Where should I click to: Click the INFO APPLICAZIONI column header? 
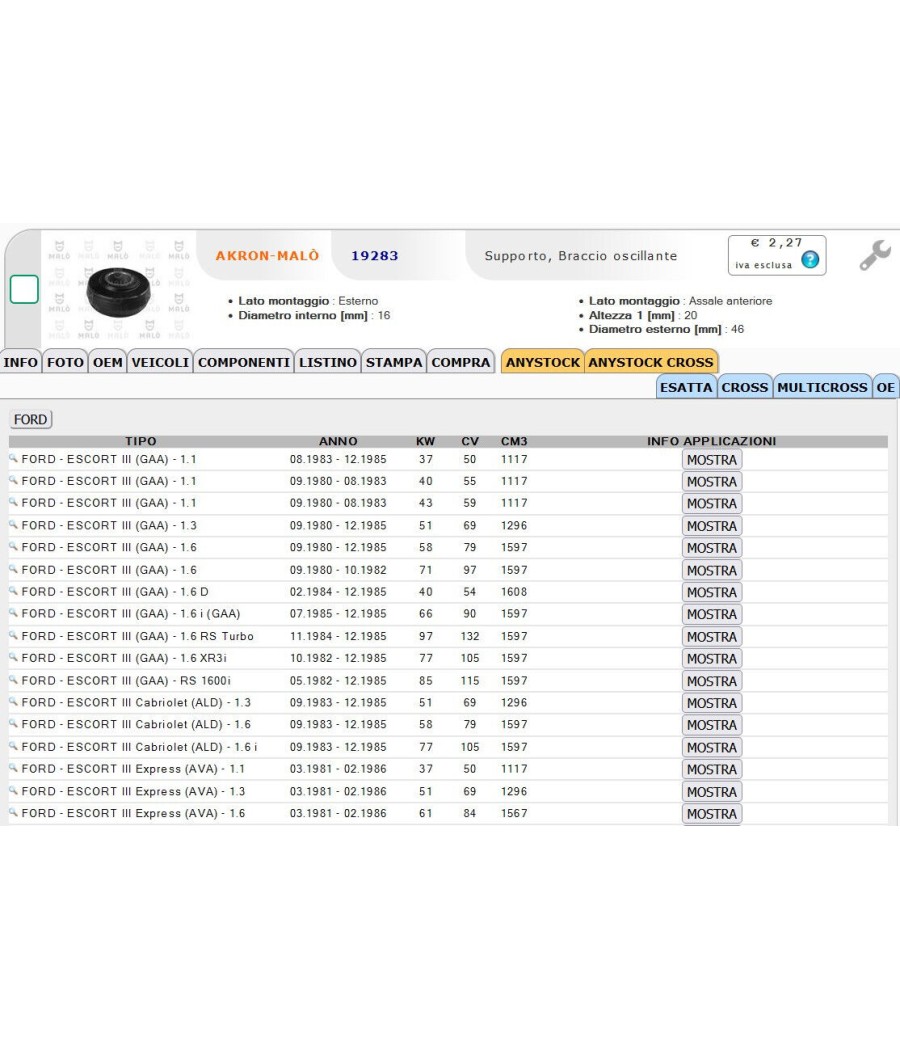pos(712,441)
